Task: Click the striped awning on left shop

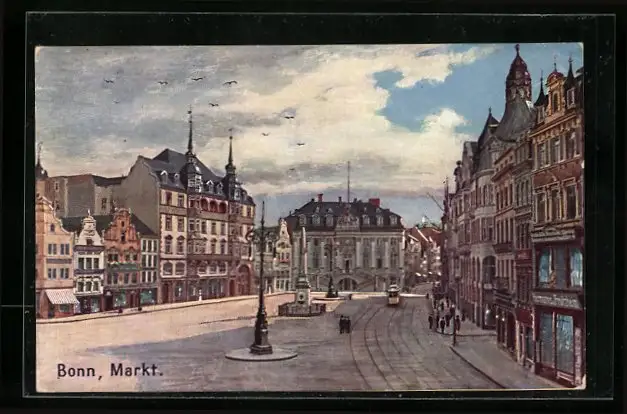Action: click(x=62, y=296)
